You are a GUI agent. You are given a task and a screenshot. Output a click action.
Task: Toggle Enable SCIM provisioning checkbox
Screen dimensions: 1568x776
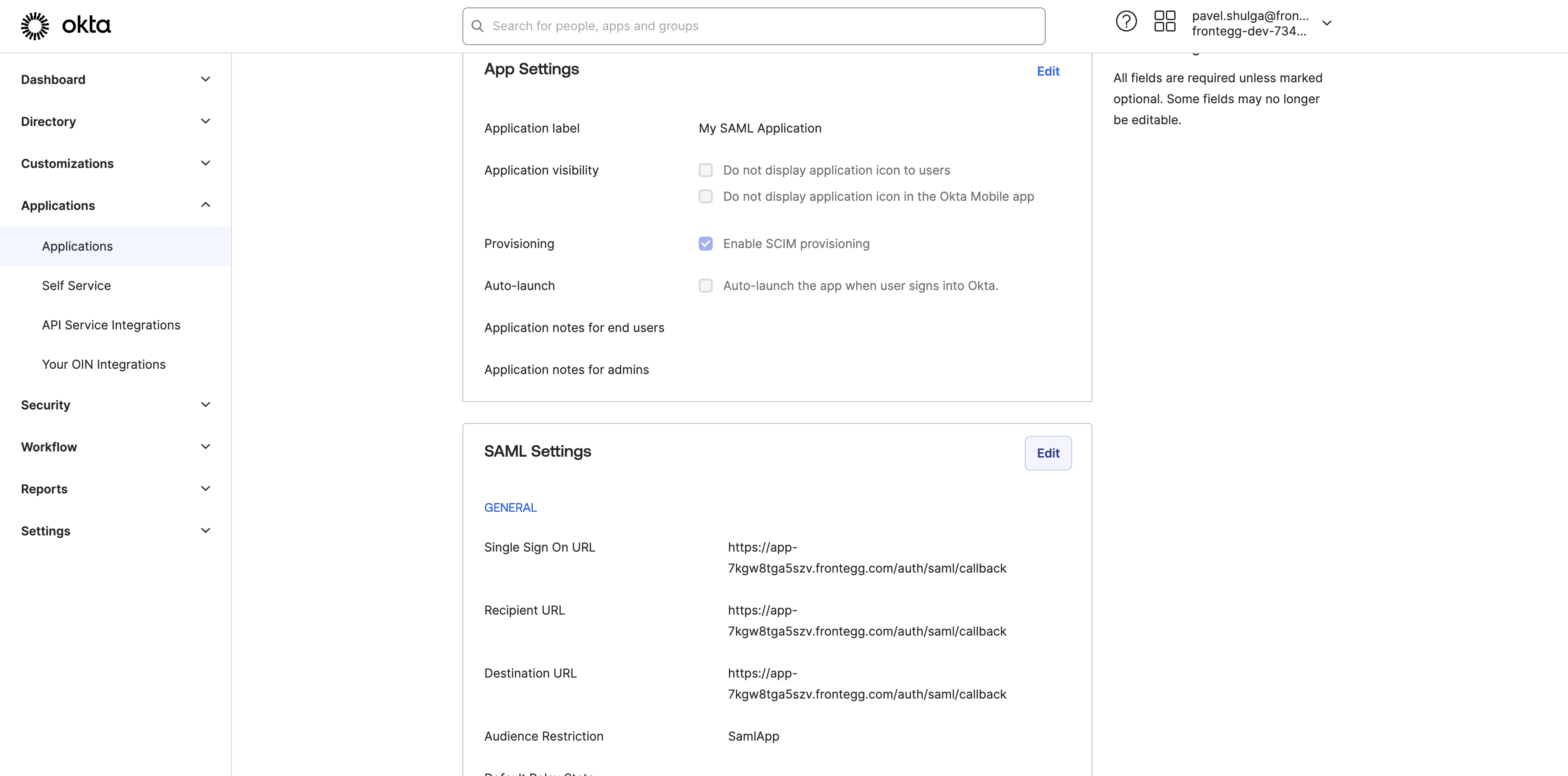(706, 244)
